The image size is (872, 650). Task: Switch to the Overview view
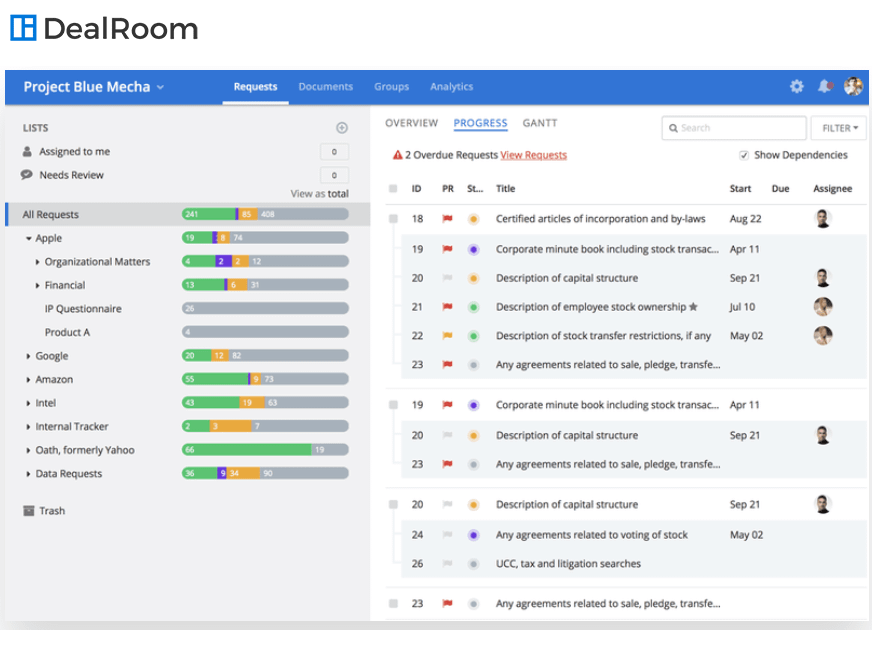(x=412, y=123)
